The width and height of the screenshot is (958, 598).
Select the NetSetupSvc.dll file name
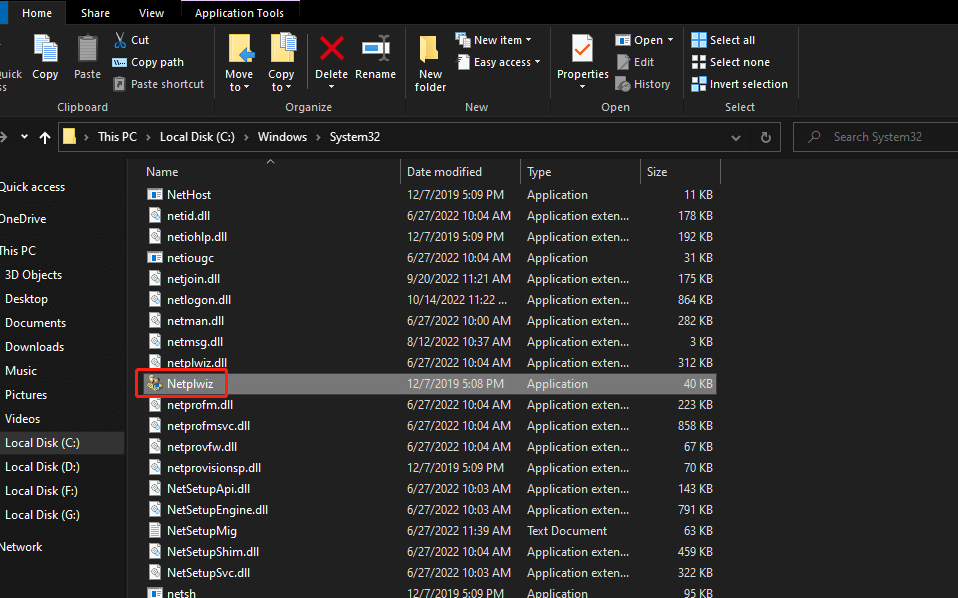point(208,573)
